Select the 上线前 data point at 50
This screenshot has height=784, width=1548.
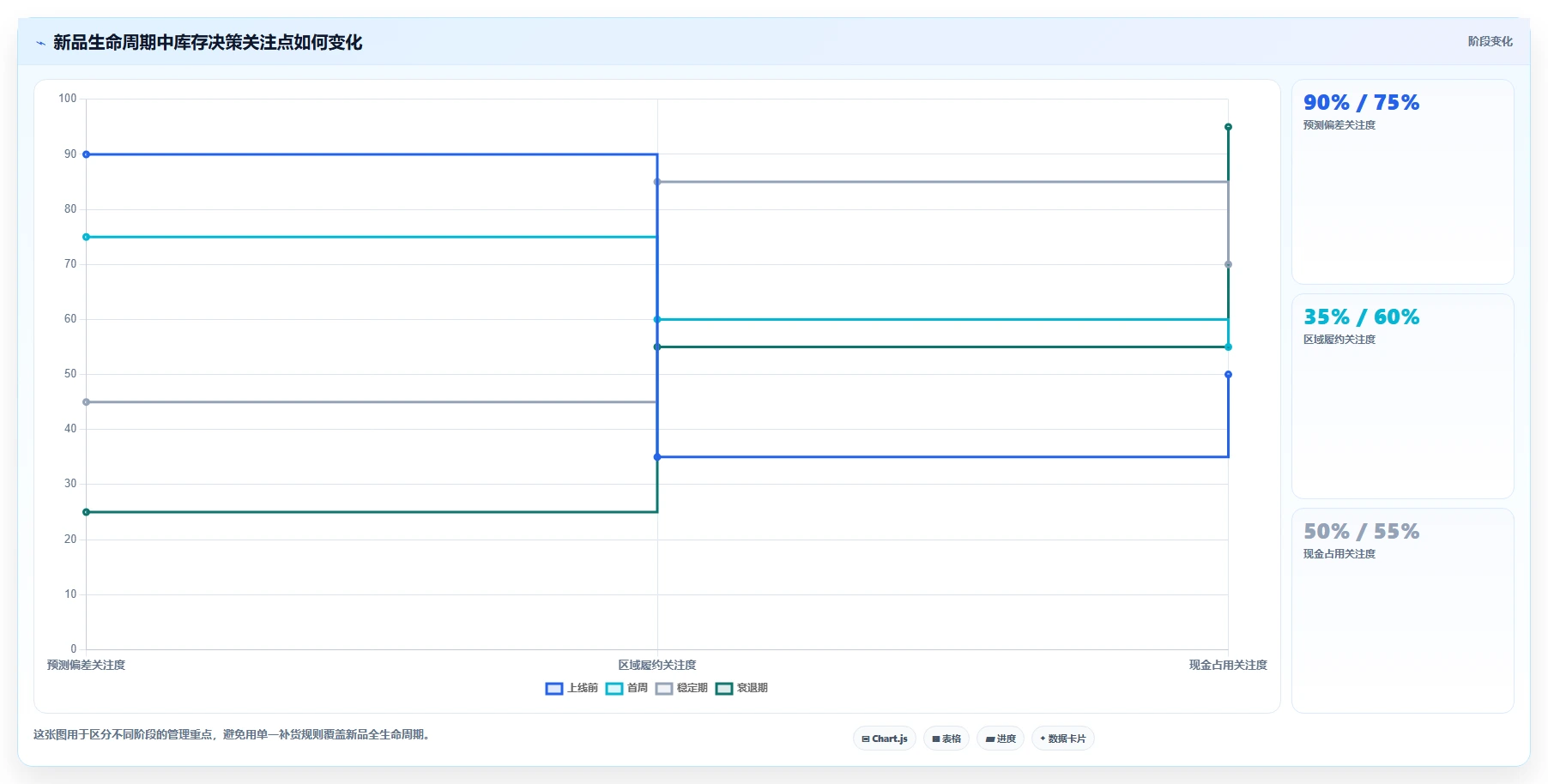[1228, 375]
